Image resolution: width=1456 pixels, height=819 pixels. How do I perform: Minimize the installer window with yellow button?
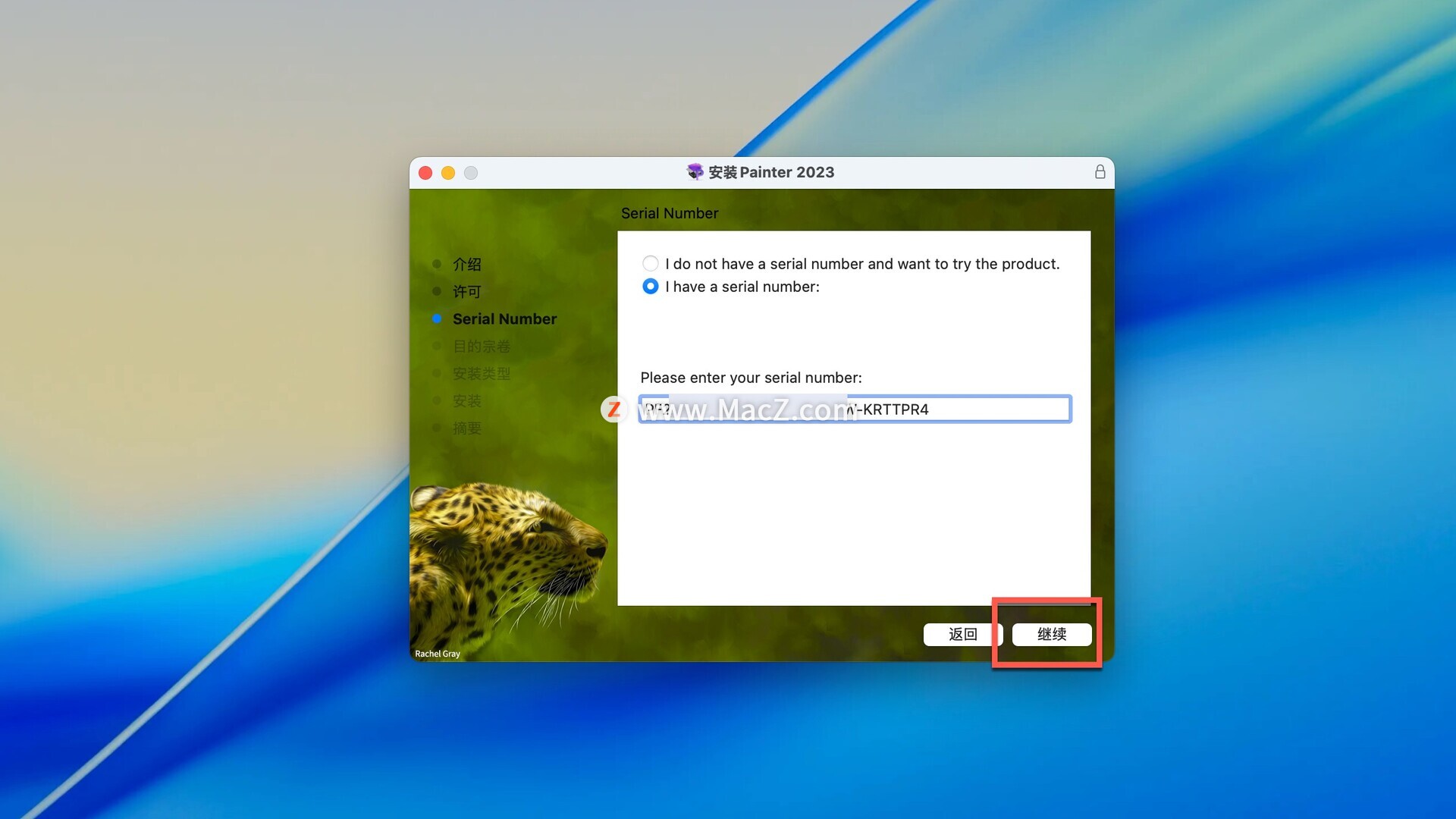pos(448,173)
